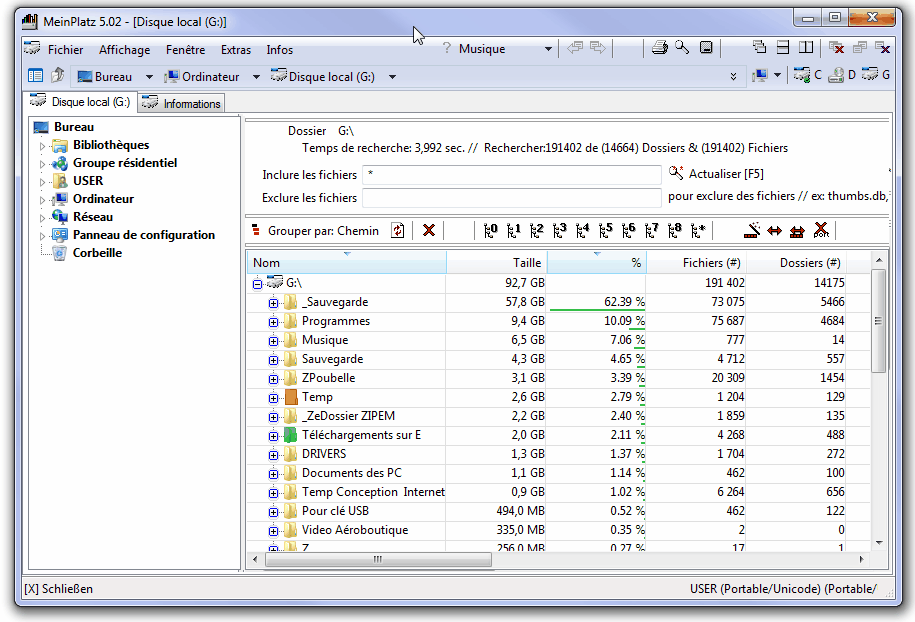Image resolution: width=915 pixels, height=622 pixels.
Task: Expand Bibliothèques in left tree
Action: [42, 146]
